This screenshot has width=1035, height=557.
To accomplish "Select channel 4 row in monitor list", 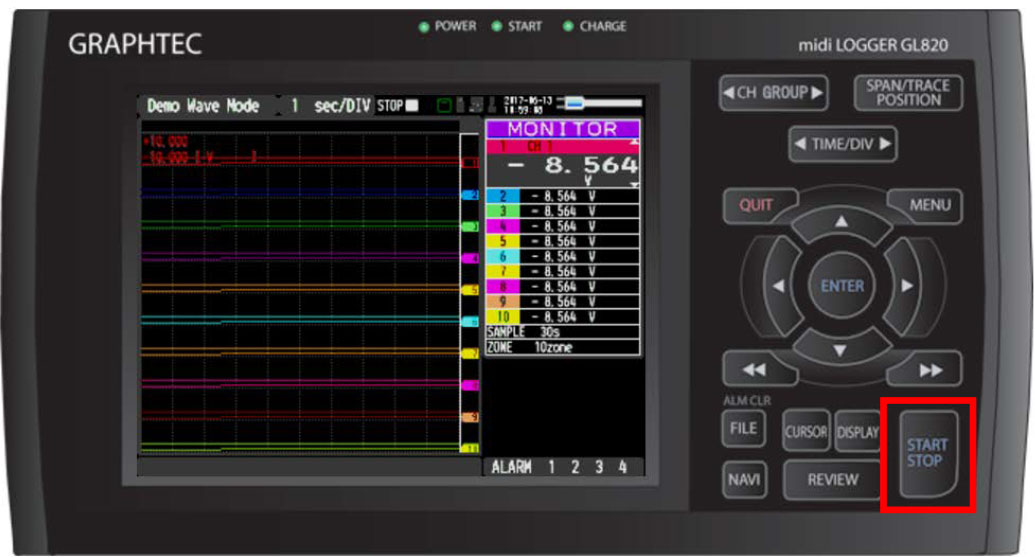I will click(x=562, y=226).
